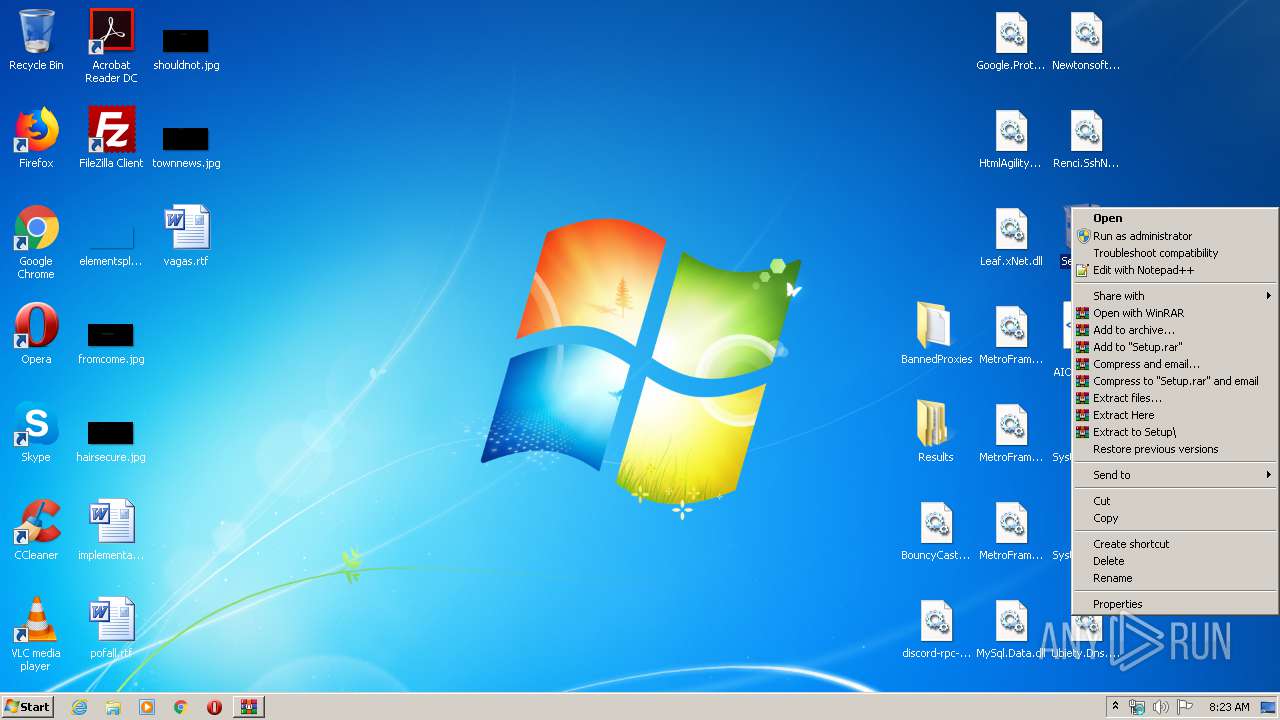Open Action Center flag icon
Viewport: 1280px width, 720px height.
tap(1185, 707)
